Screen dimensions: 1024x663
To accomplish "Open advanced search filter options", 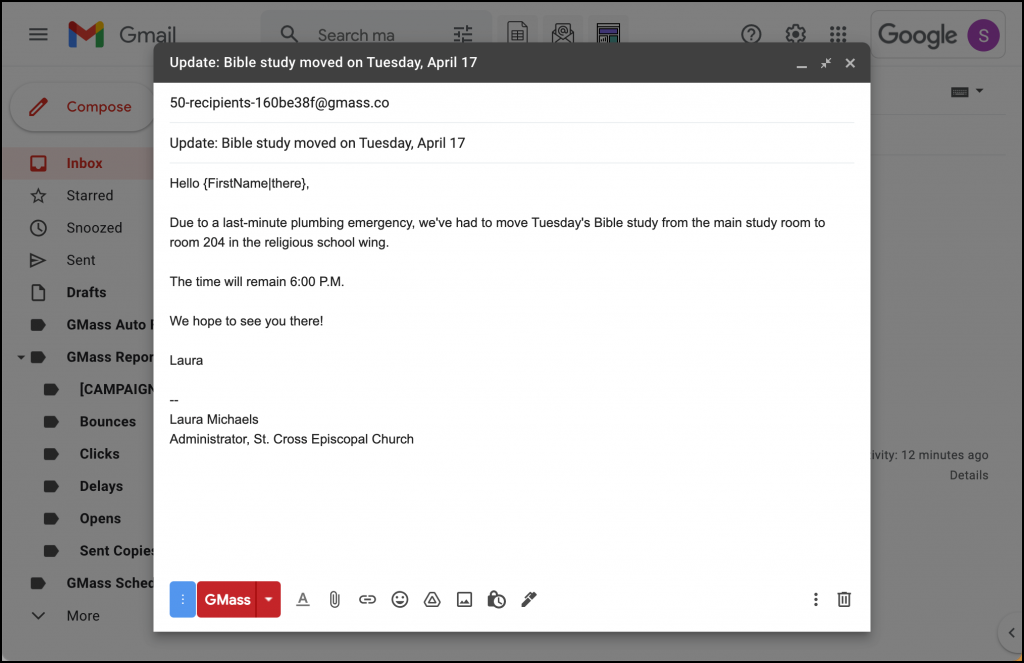I will click(462, 33).
